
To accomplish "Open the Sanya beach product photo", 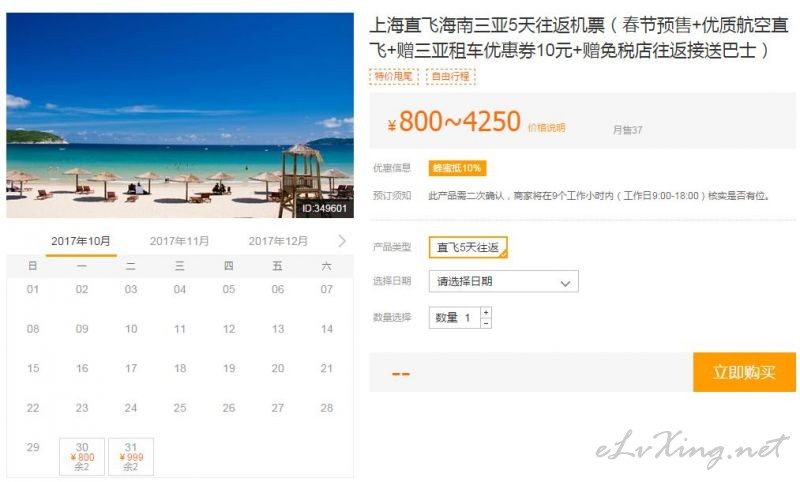I will 180,115.
